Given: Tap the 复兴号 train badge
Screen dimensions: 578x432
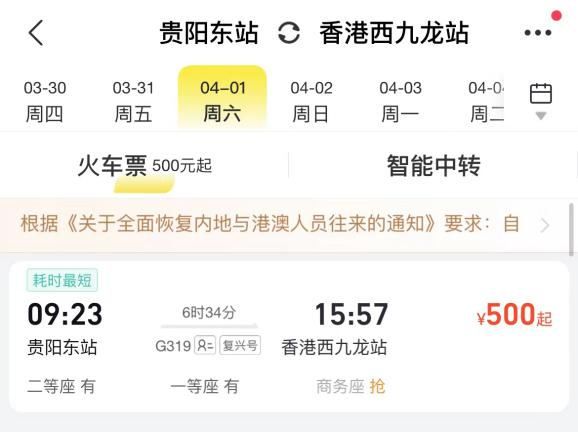Looking at the screenshot, I should [x=240, y=345].
